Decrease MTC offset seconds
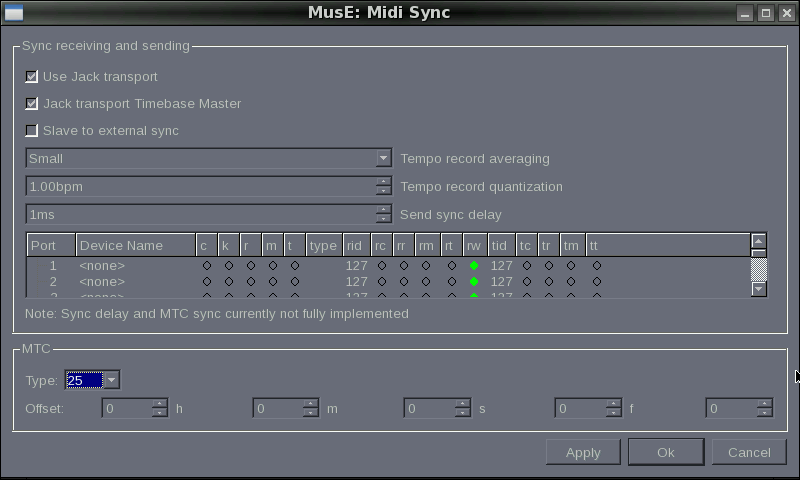This screenshot has width=800, height=480. [462, 413]
